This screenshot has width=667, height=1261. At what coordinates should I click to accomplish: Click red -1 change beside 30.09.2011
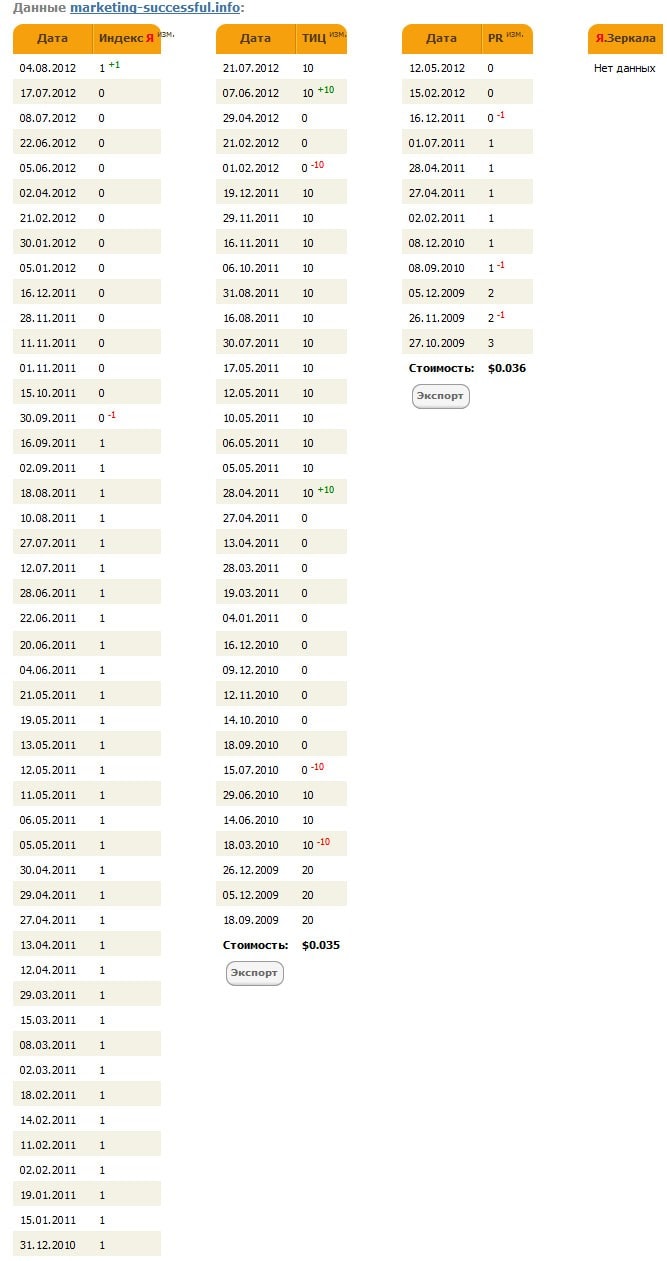click(111, 415)
